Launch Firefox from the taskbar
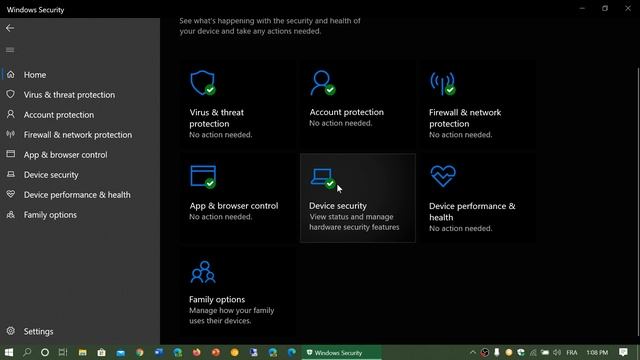Screen dimensions: 640x360 (x=197, y=352)
